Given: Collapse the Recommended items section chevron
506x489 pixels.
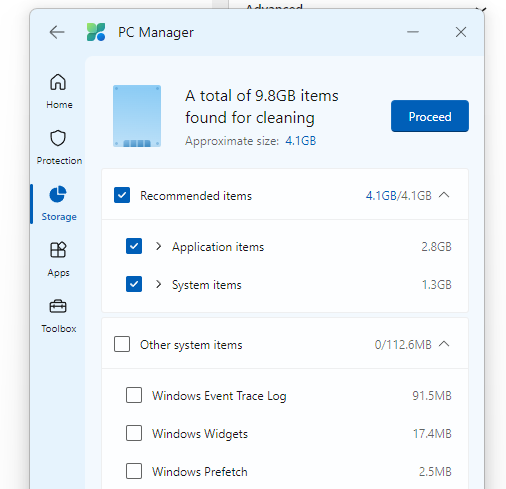Looking at the screenshot, I should click(444, 195).
